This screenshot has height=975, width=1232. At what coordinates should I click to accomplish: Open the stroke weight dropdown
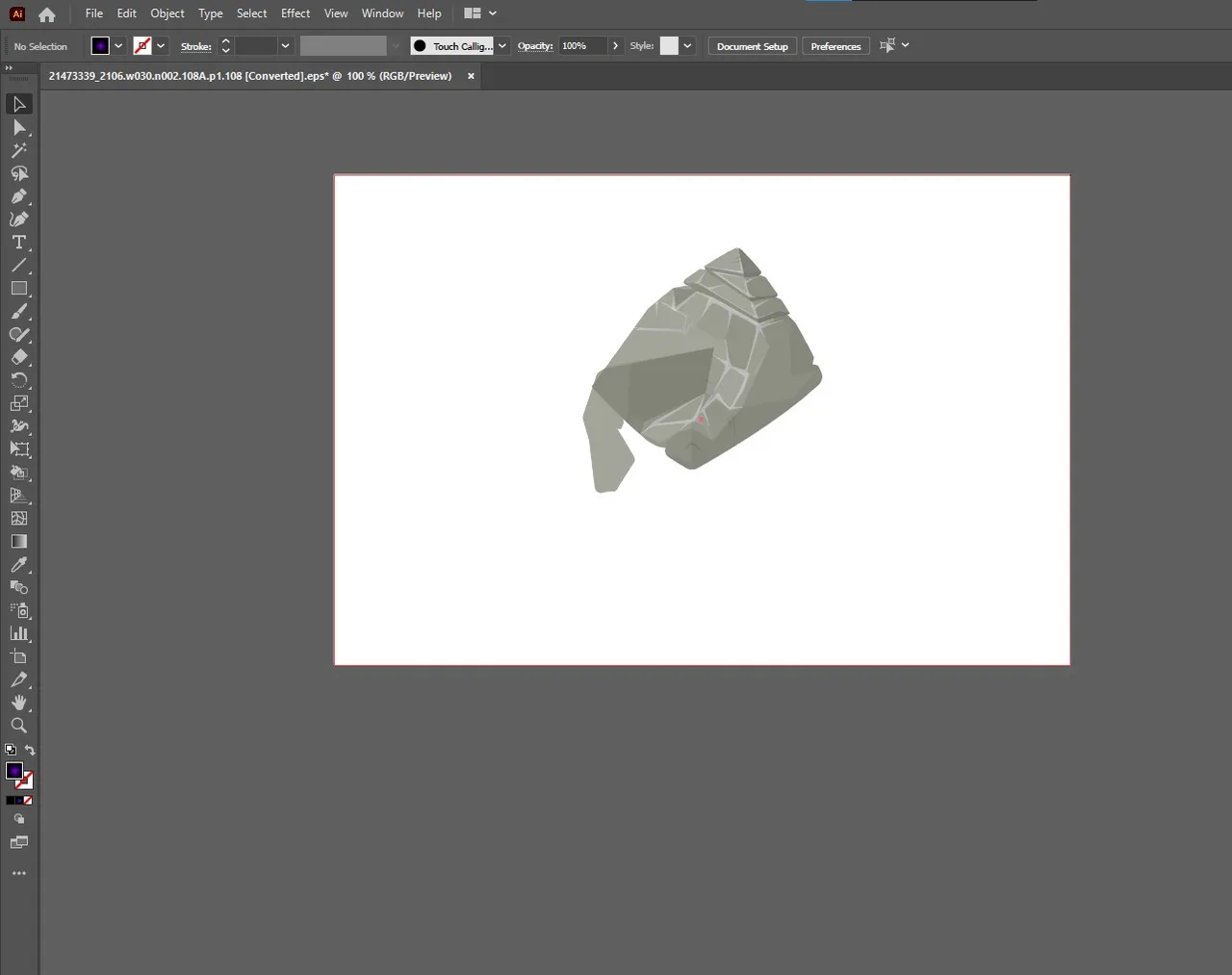point(286,46)
